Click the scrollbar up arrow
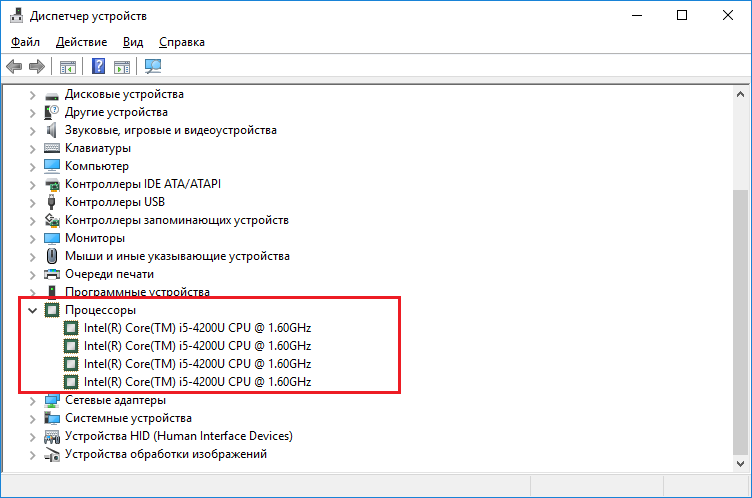This screenshot has width=752, height=498. point(740,94)
